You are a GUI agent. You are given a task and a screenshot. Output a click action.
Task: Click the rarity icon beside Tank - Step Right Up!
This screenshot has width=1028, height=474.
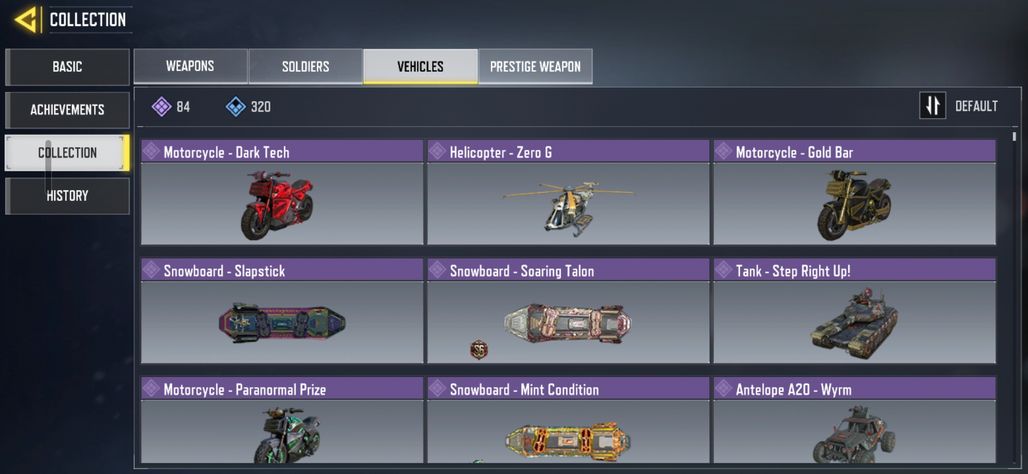tap(723, 270)
